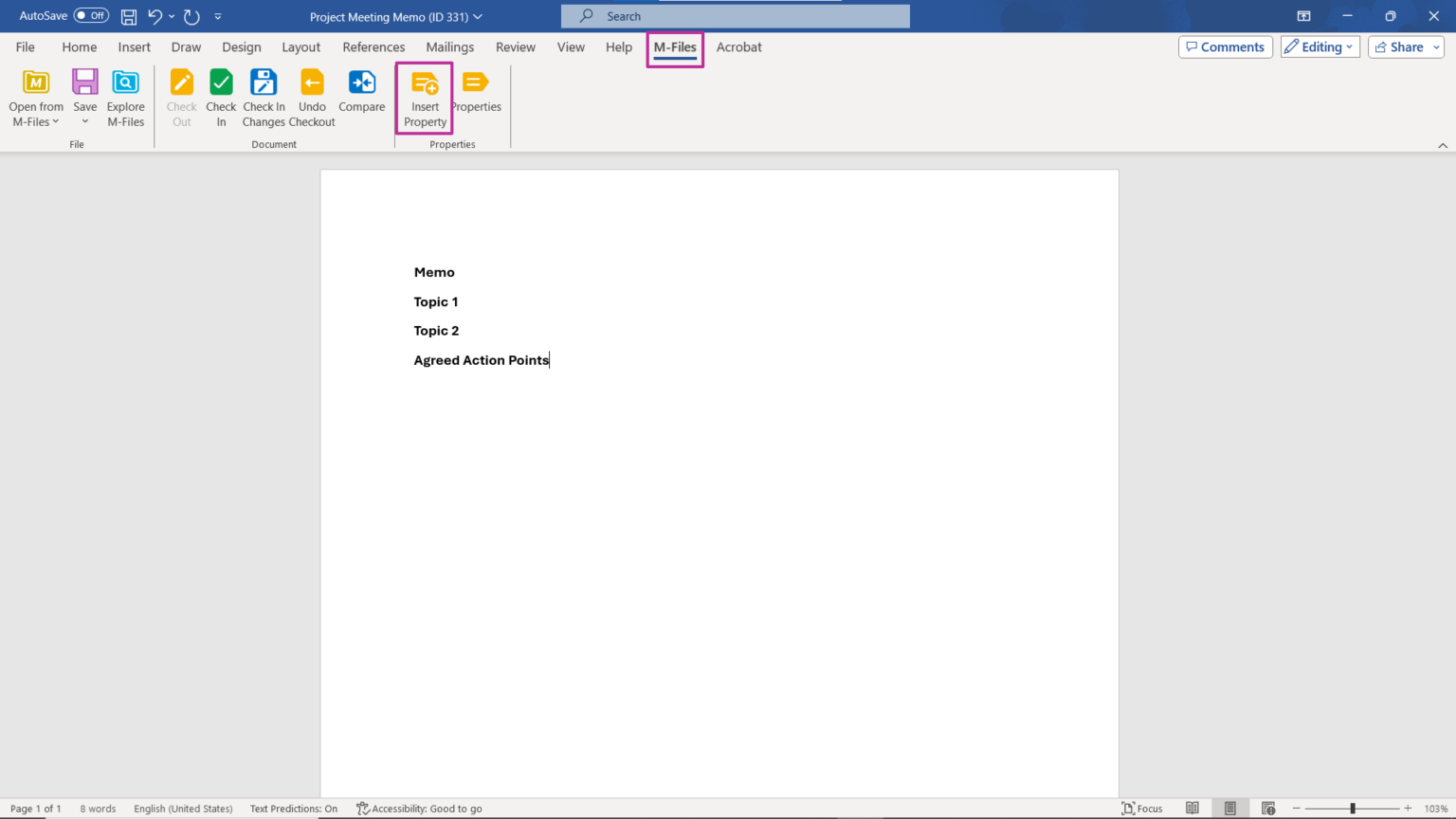Collapse the ribbon with the chevron

pyautogui.click(x=1443, y=145)
